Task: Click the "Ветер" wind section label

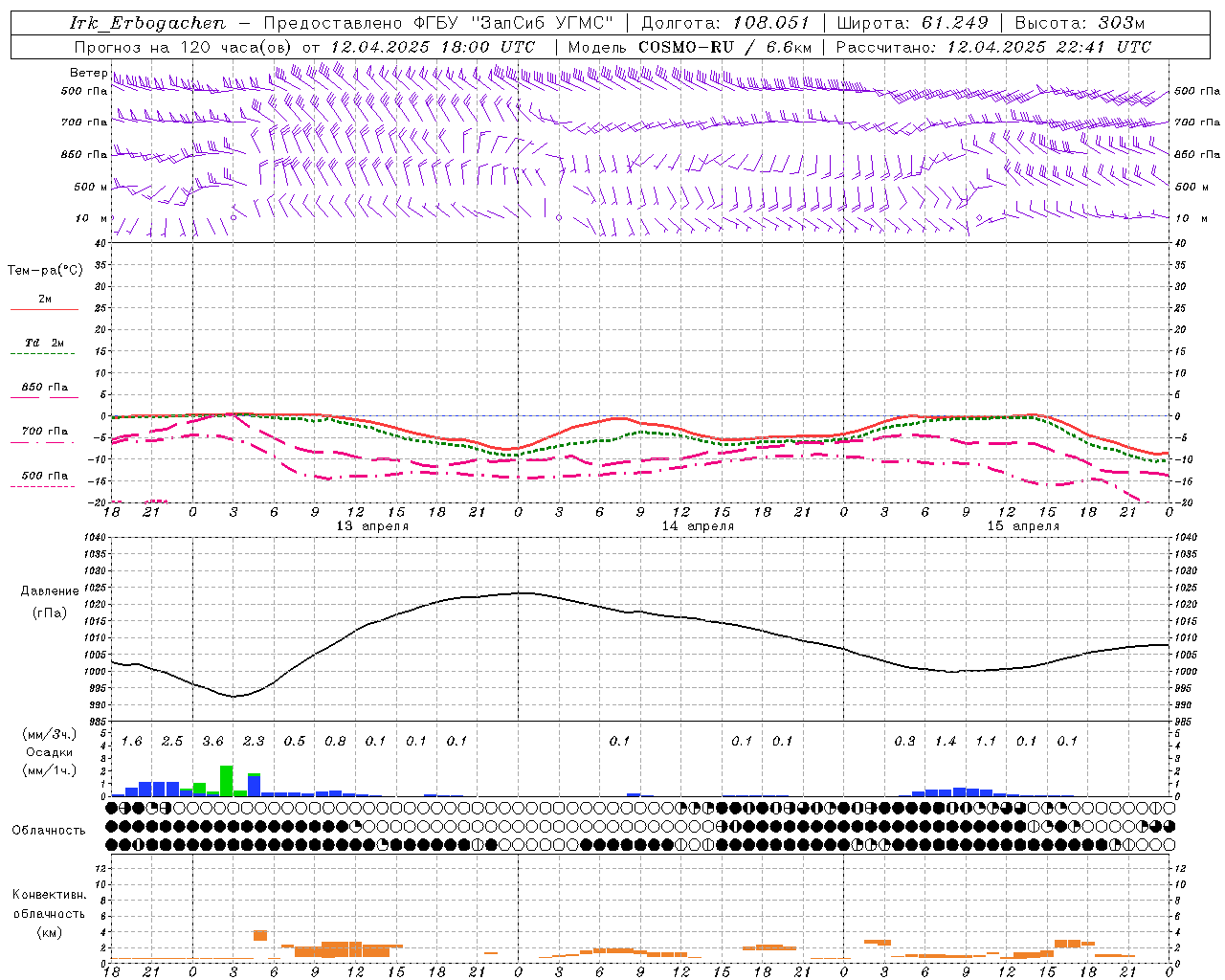Action: pos(88,73)
